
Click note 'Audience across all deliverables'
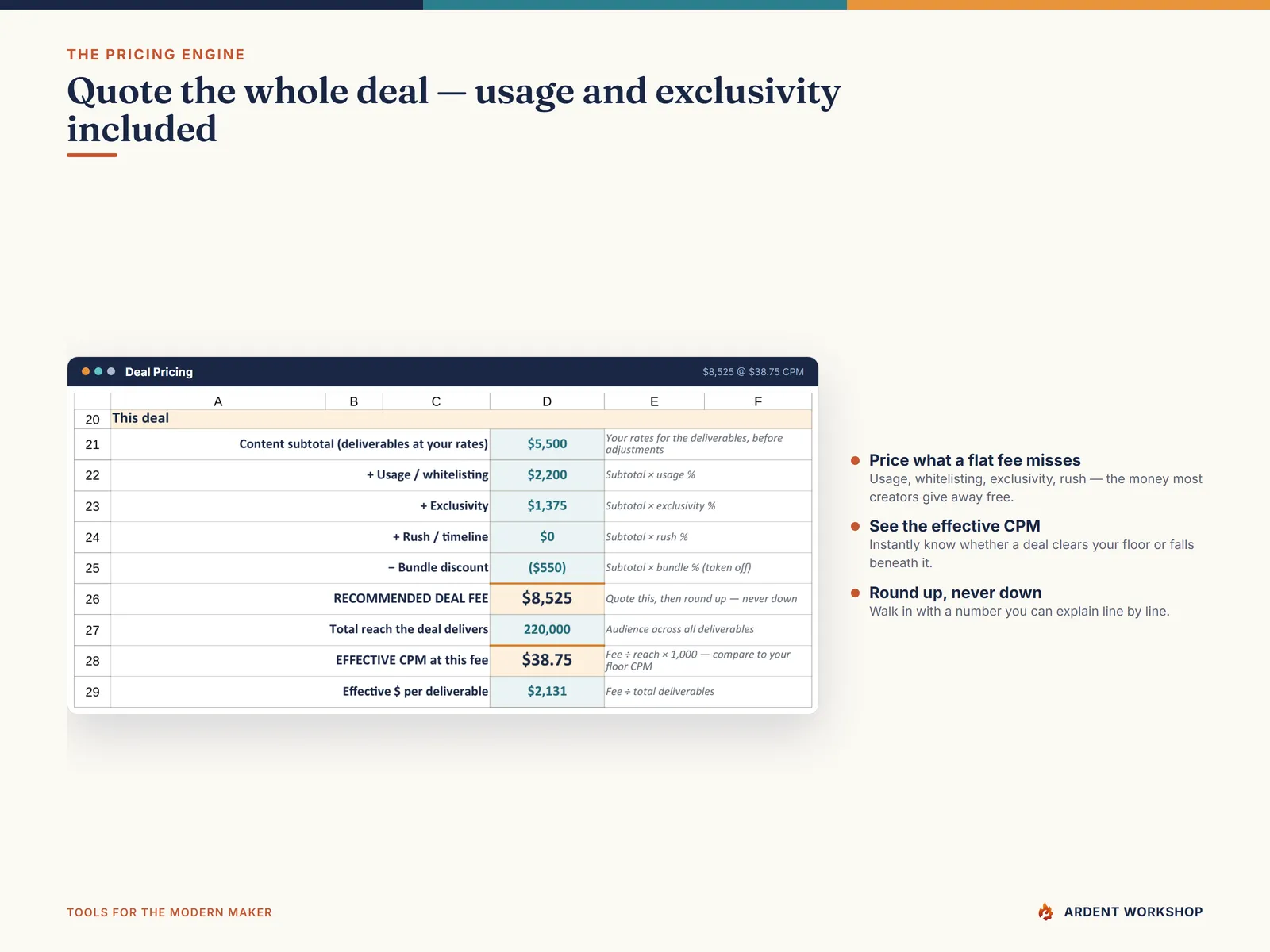(x=680, y=629)
